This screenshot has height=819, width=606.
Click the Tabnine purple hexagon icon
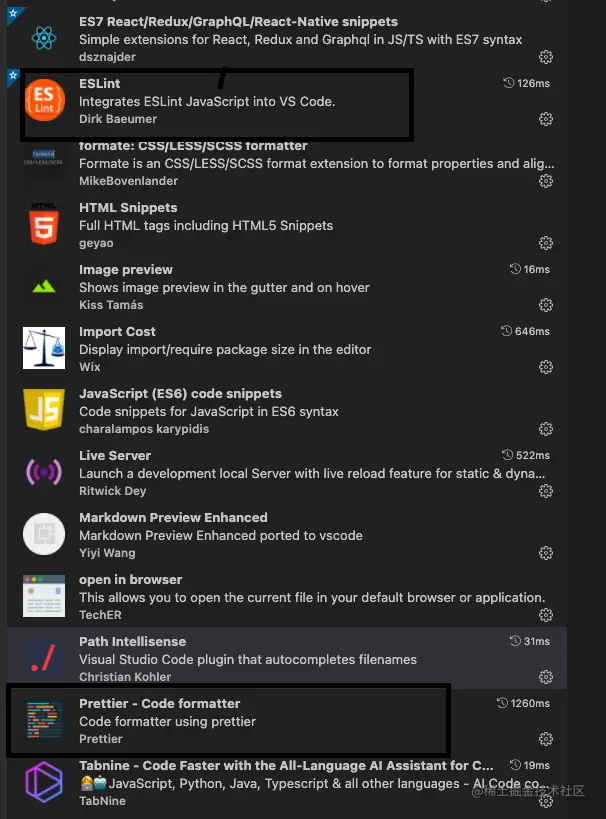coord(44,782)
